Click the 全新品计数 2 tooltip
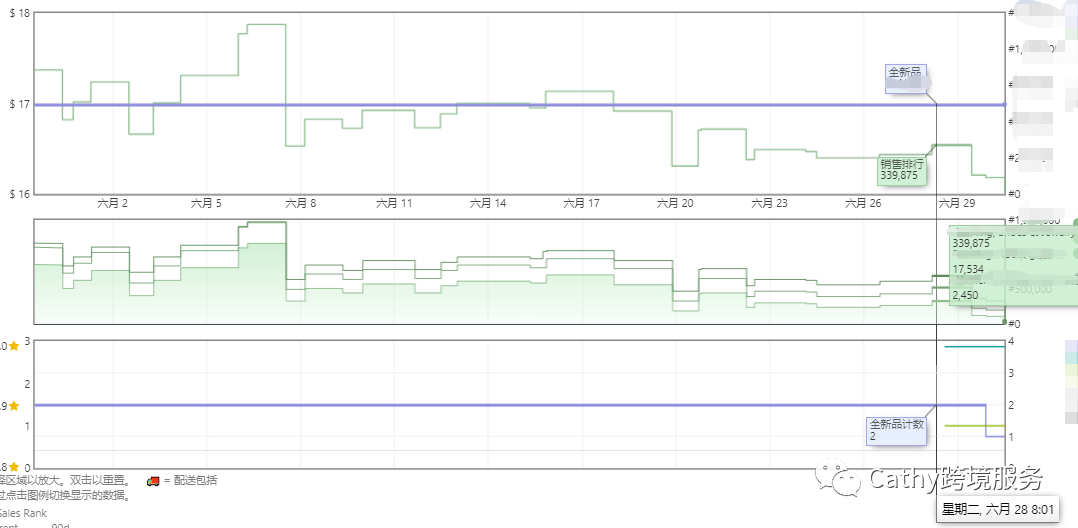The image size is (1078, 528). 897,430
